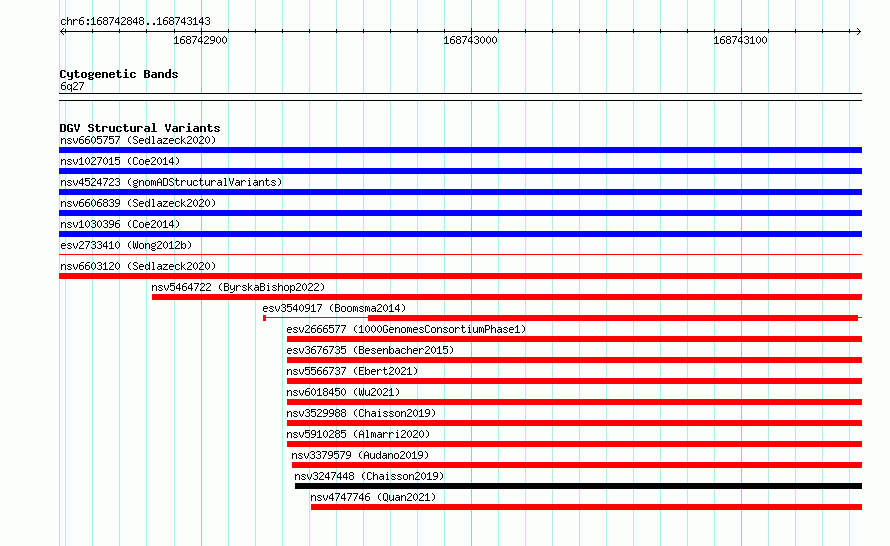Viewport: 890px width, 546px height.
Task: Click the esv3540917 (Boomsma2014) label
Action: coord(334,308)
